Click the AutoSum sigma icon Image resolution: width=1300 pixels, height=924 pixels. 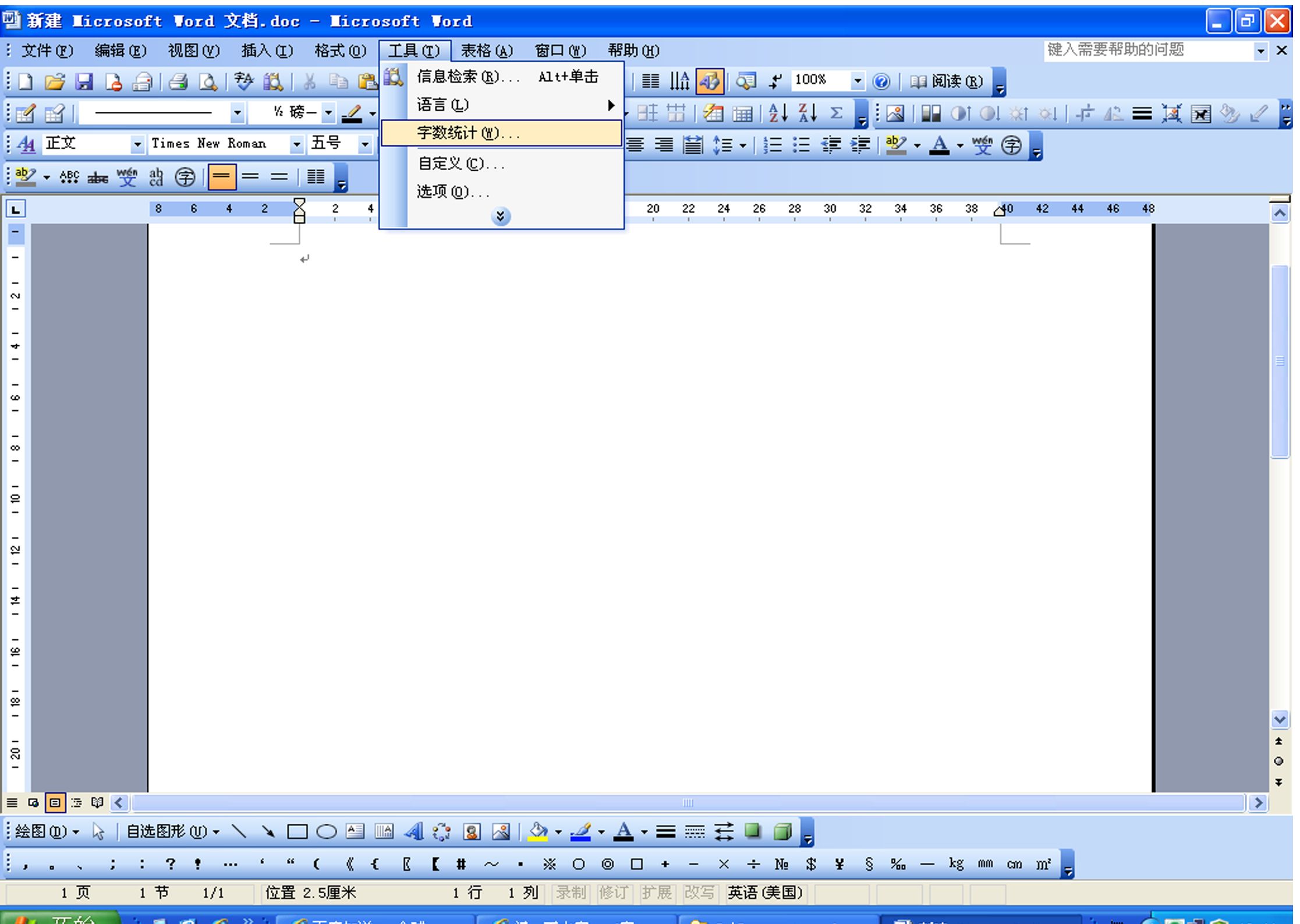tap(836, 113)
